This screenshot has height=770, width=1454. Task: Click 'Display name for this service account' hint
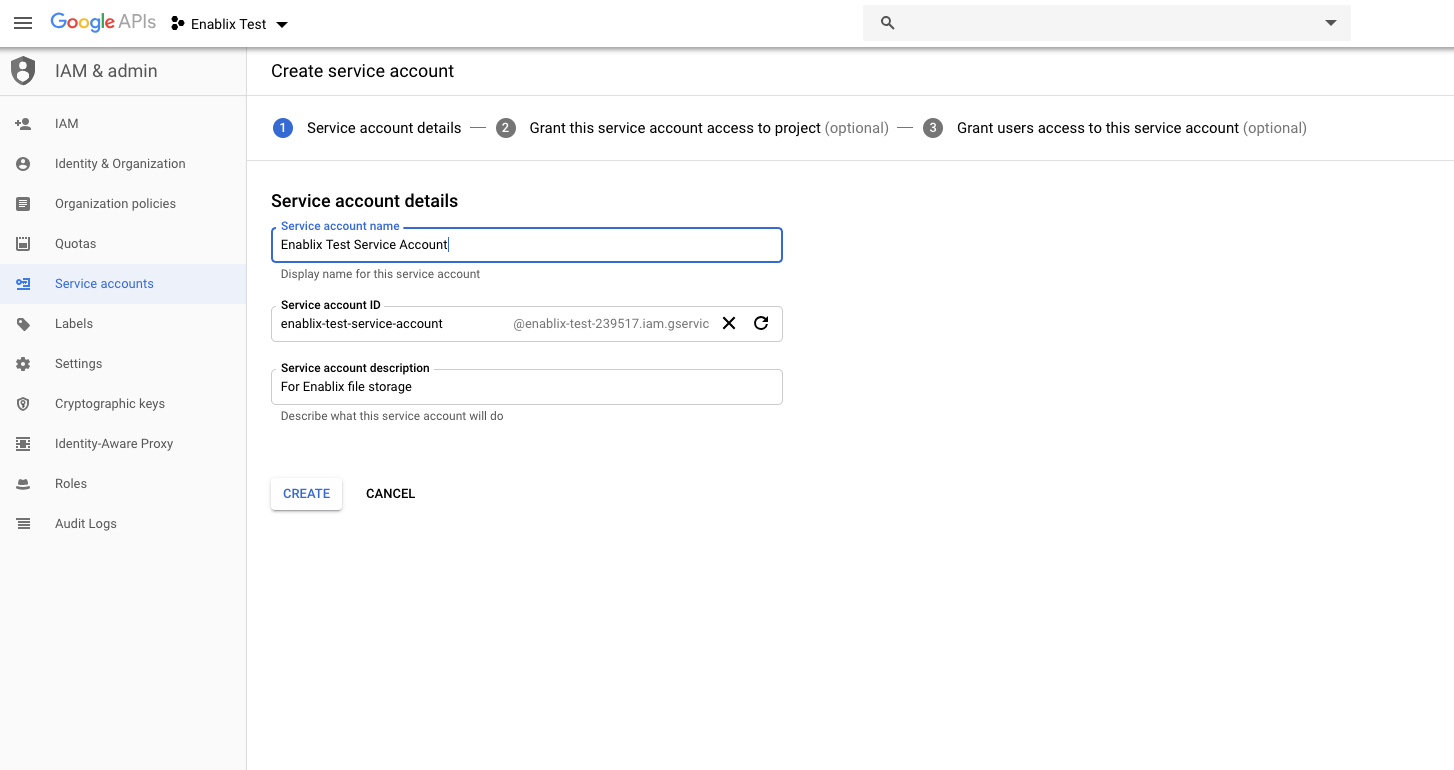coord(380,274)
